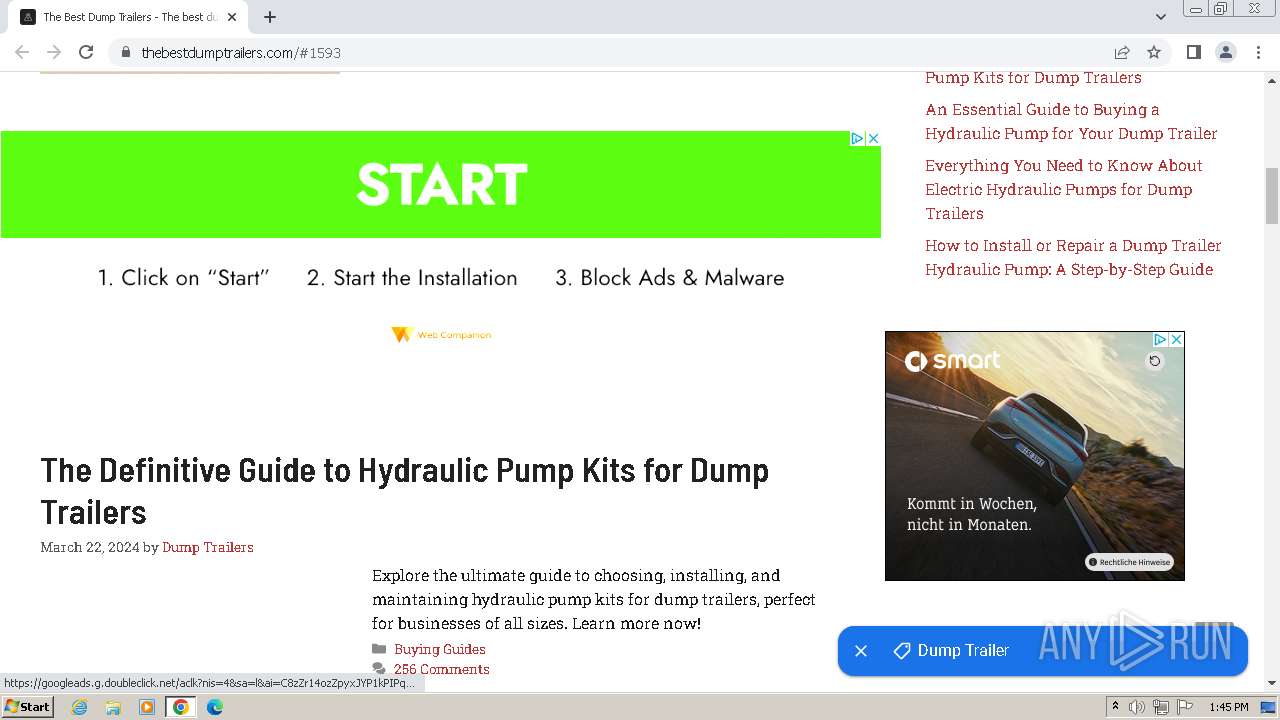The width and height of the screenshot is (1280, 720).
Task: Click the Dump Trailer floating tag button
Action: (951, 651)
